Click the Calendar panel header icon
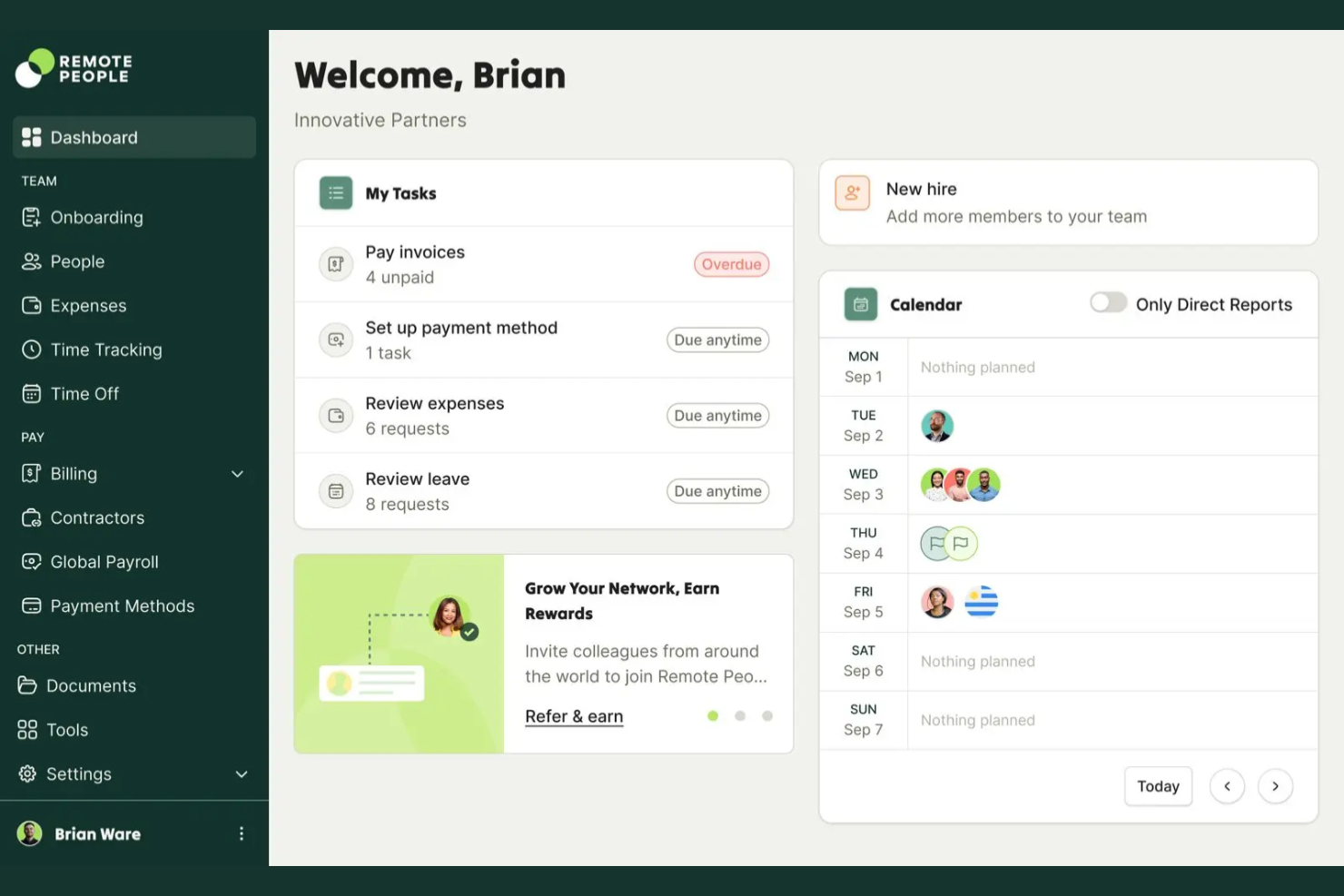Screen dimensions: 1344x896 [x=860, y=304]
